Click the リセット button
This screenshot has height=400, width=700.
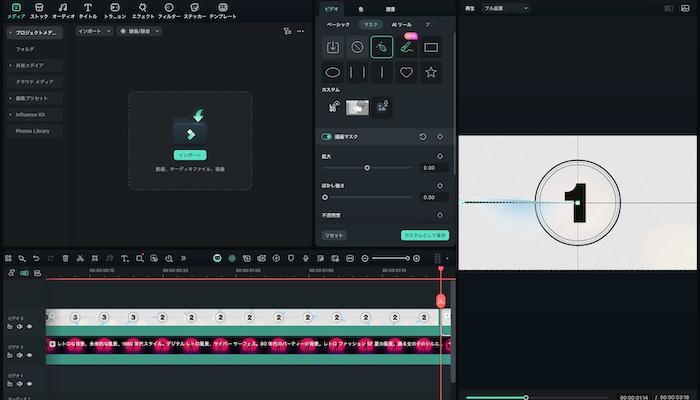(x=334, y=235)
